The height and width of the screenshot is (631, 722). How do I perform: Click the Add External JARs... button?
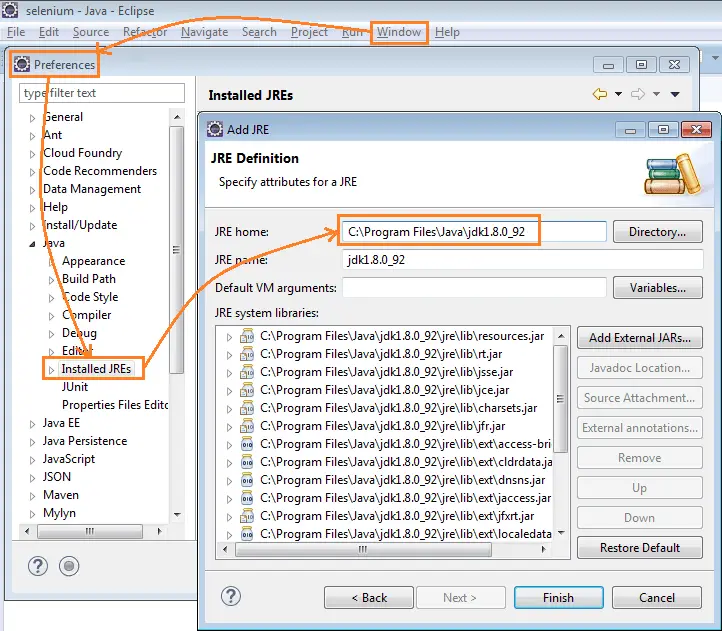click(x=639, y=338)
